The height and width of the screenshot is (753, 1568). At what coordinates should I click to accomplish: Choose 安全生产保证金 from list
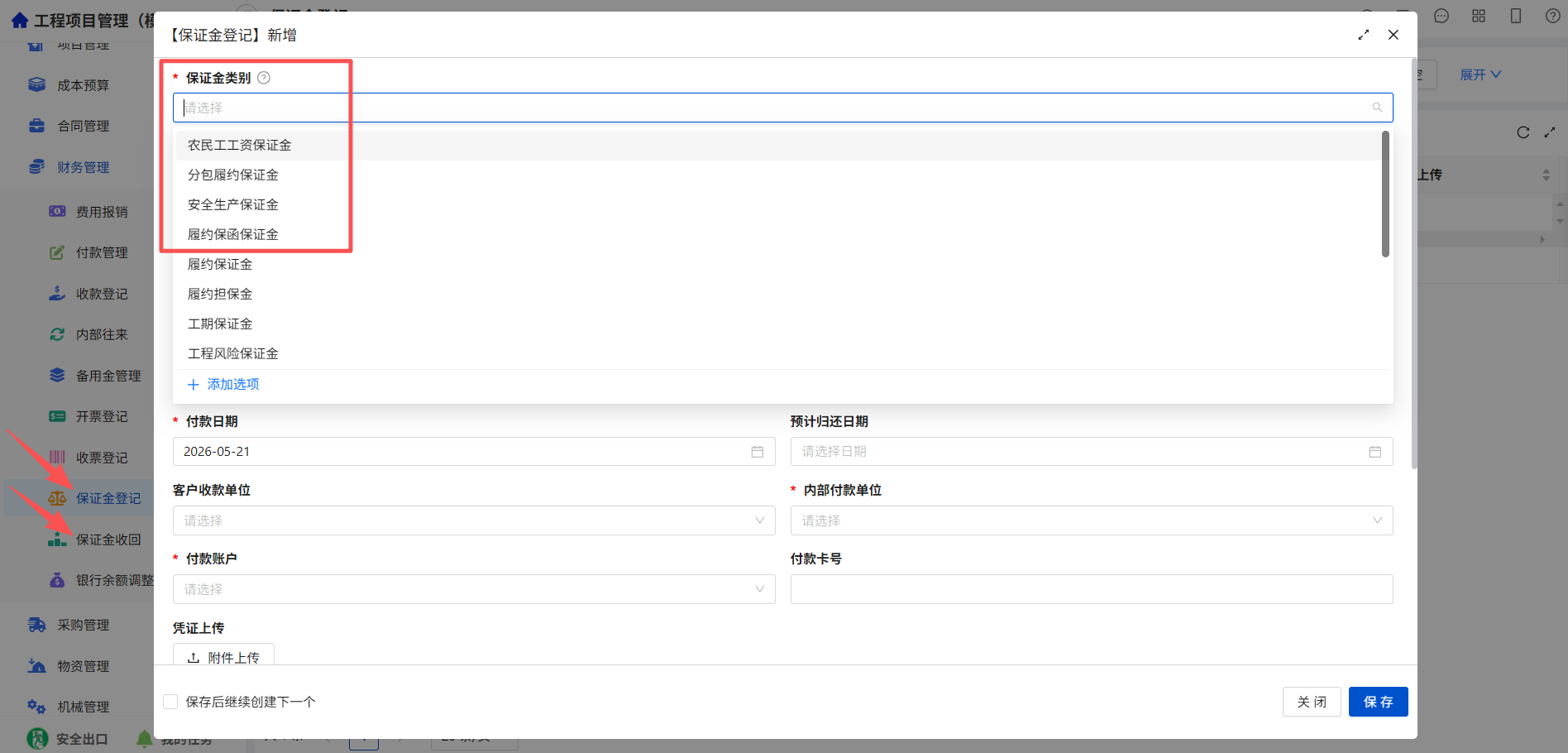[233, 204]
